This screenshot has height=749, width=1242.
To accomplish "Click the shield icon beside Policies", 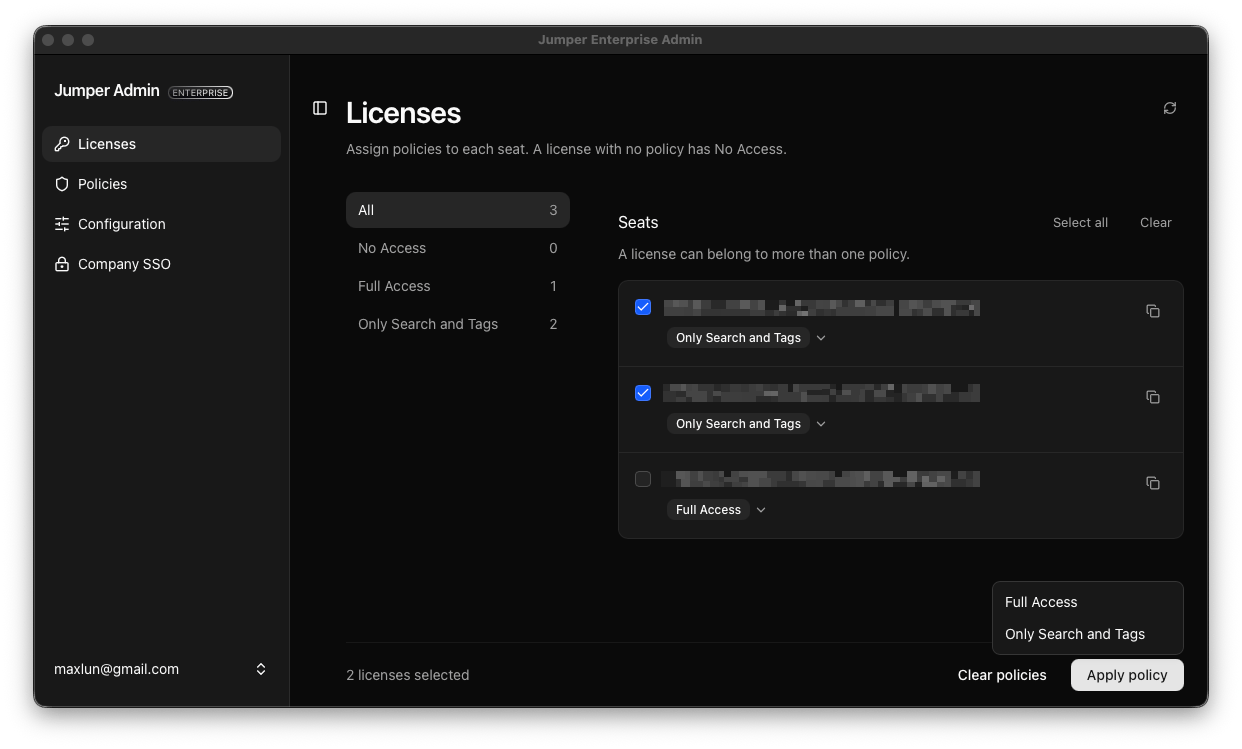I will click(x=62, y=184).
